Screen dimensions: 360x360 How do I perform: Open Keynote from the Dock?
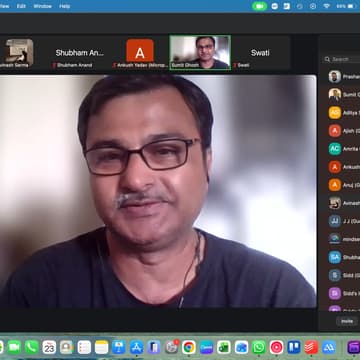pyautogui.click(x=119, y=347)
